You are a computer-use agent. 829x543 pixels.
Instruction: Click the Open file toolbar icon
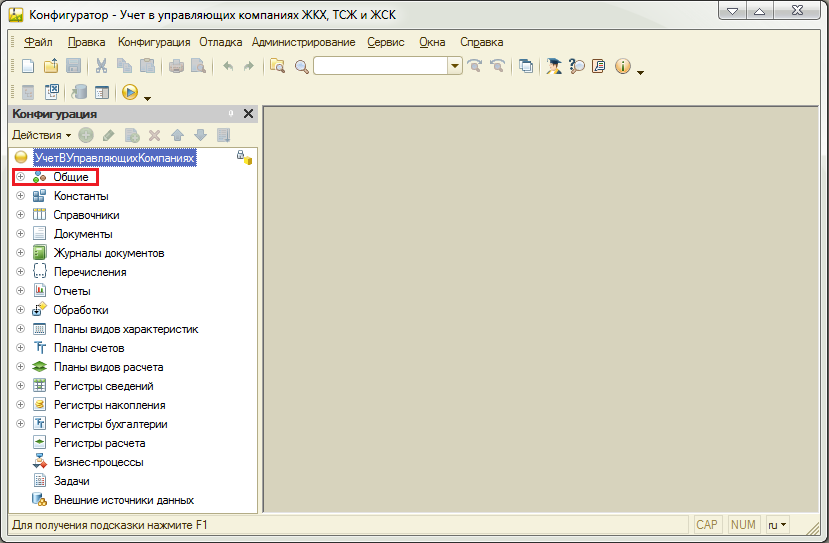[51, 66]
